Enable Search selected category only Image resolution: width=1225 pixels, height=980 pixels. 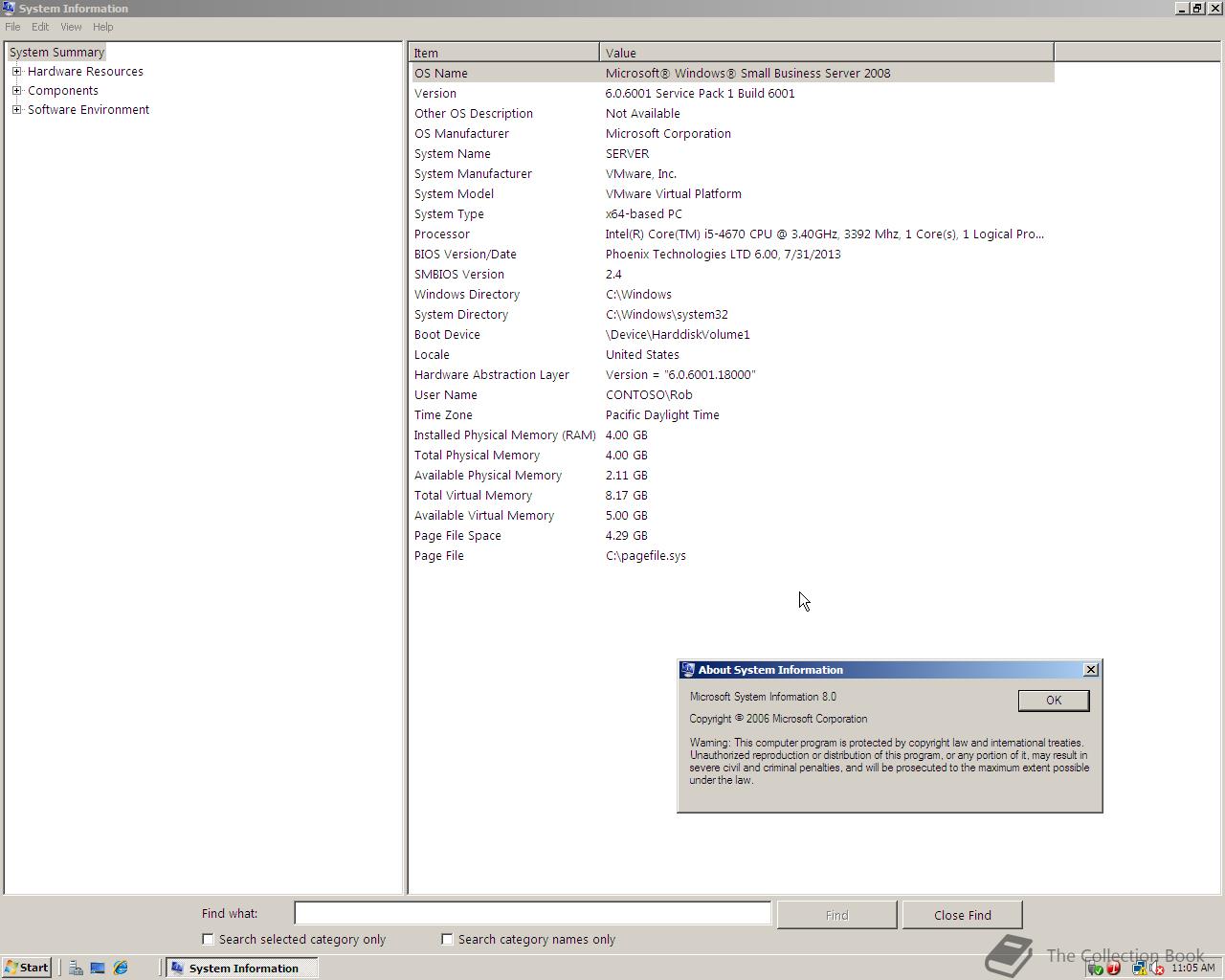click(208, 939)
